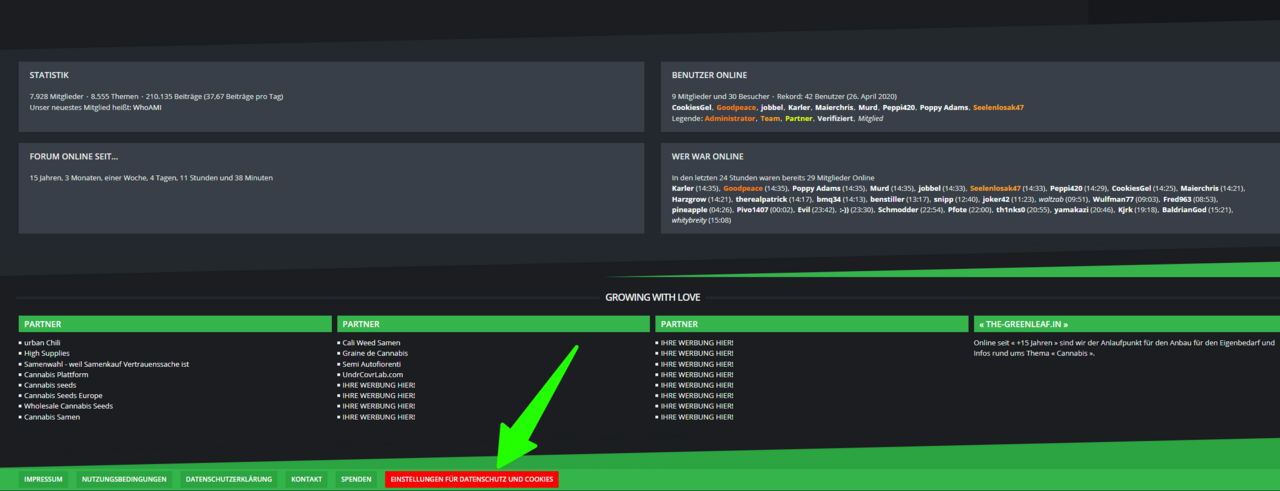Click the Spenden button

[356, 479]
